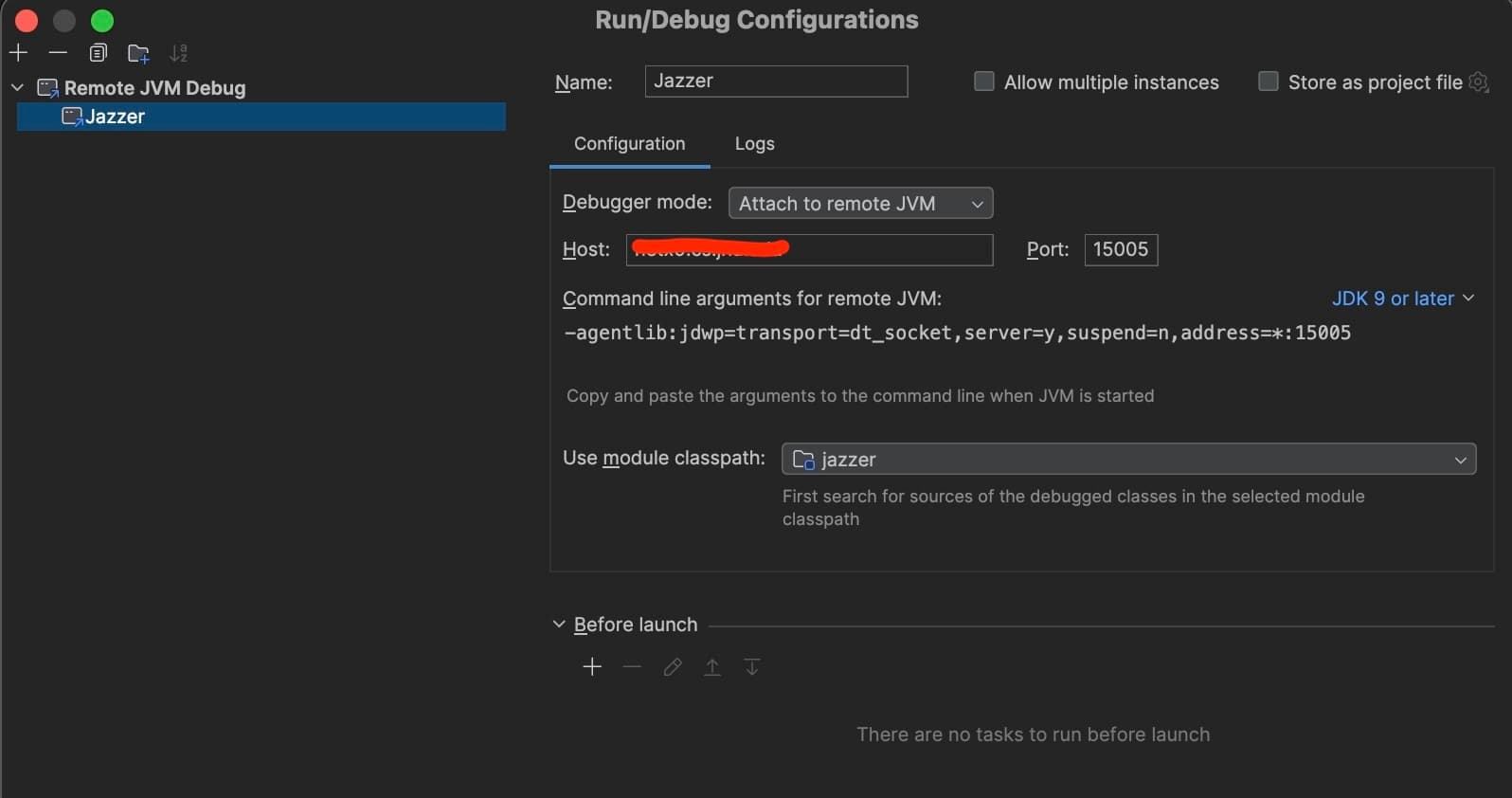Viewport: 1512px width, 798px height.
Task: Edit the Host field
Action: pos(809,249)
